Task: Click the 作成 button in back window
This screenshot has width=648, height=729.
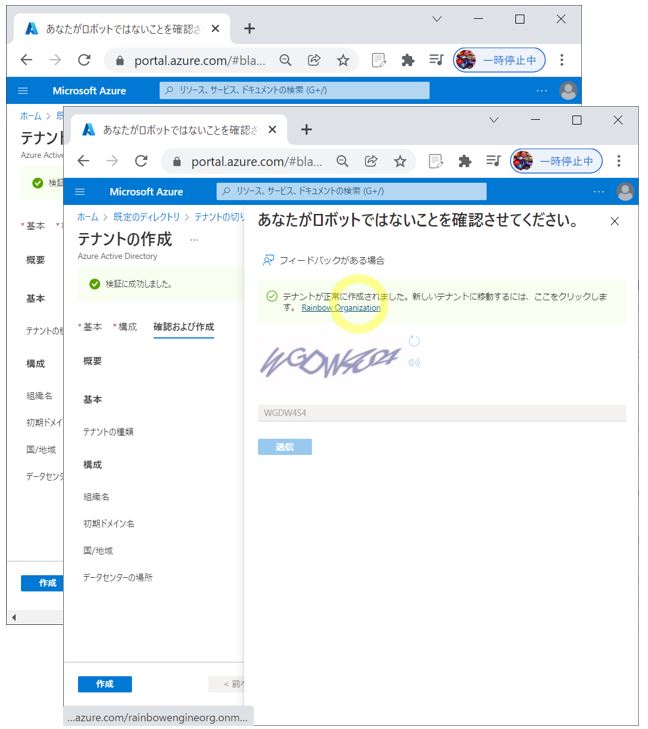Action: (x=43, y=583)
